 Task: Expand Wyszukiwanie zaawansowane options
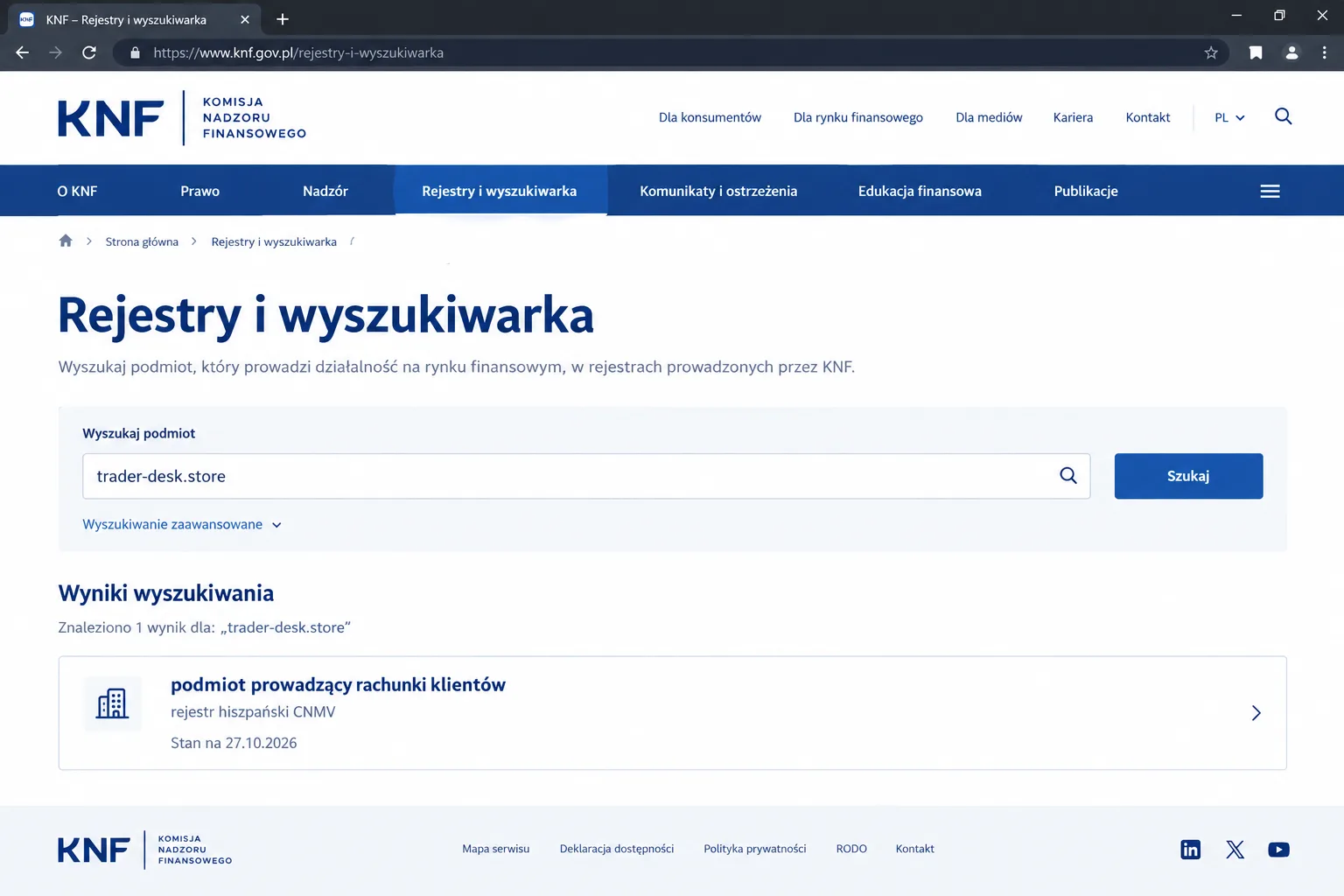pyautogui.click(x=182, y=524)
